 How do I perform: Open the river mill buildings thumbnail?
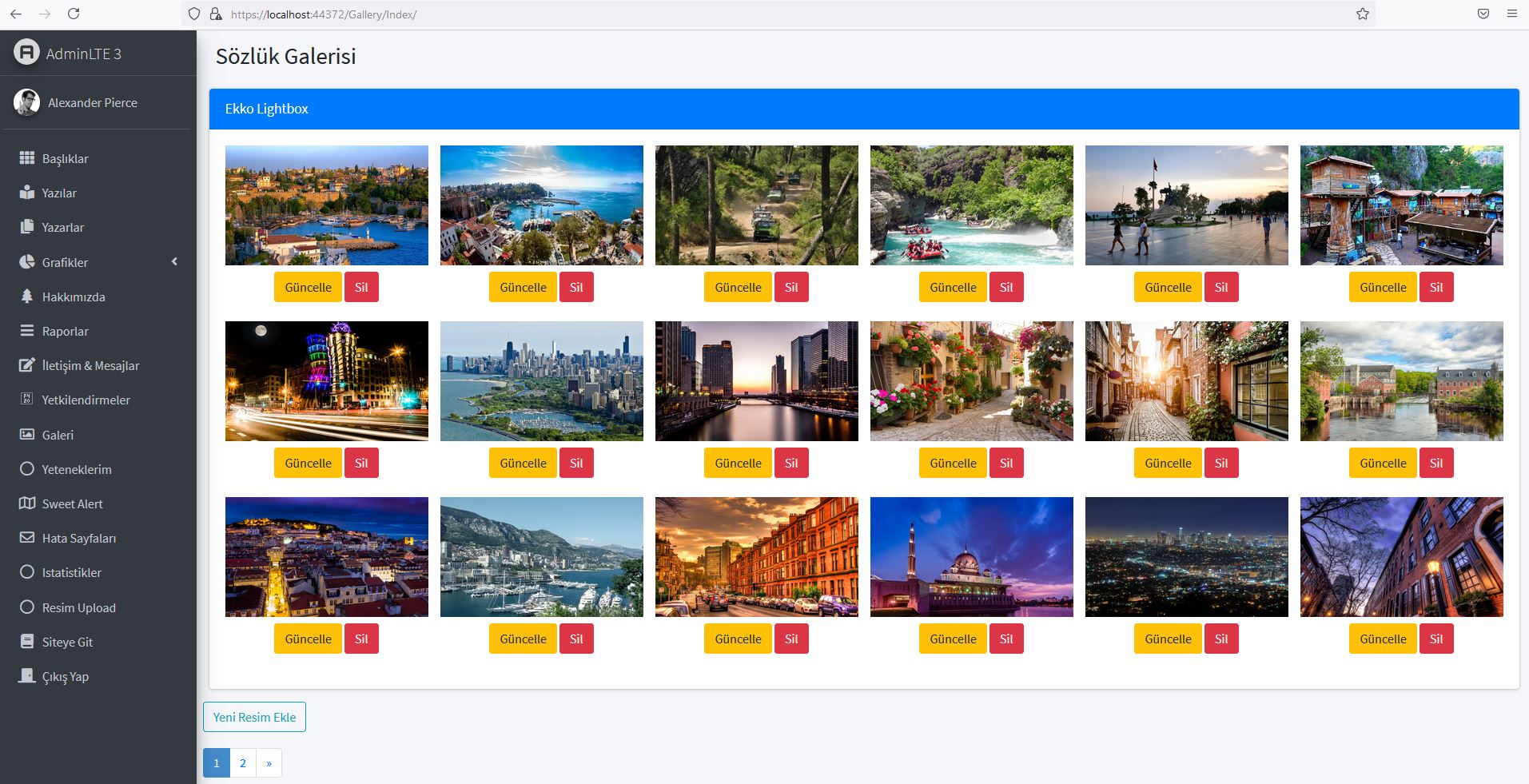[x=1402, y=381]
